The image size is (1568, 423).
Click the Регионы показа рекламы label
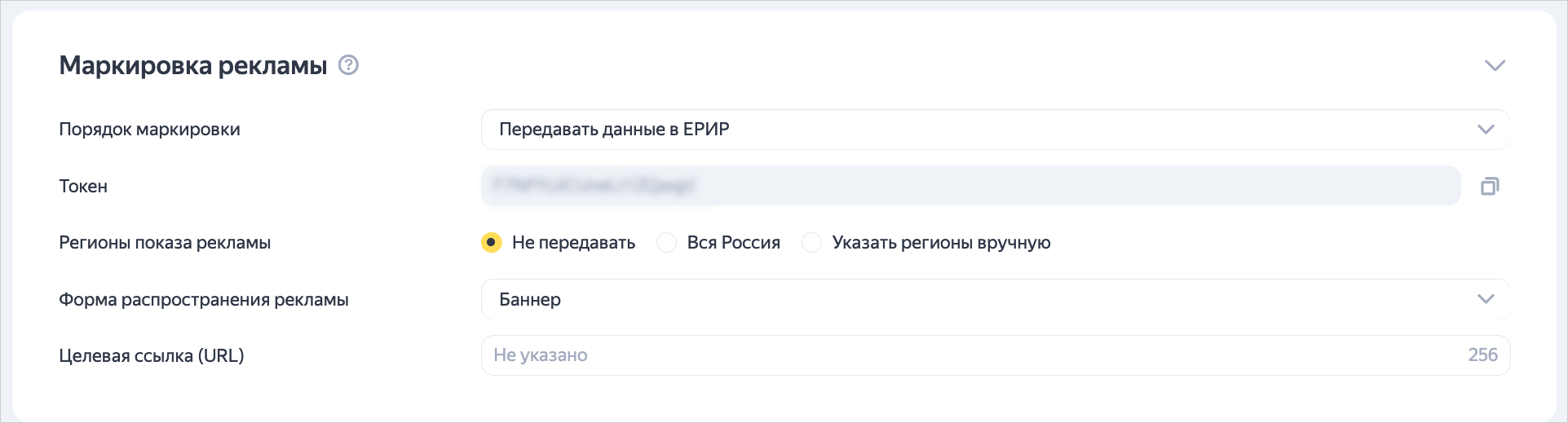165,243
